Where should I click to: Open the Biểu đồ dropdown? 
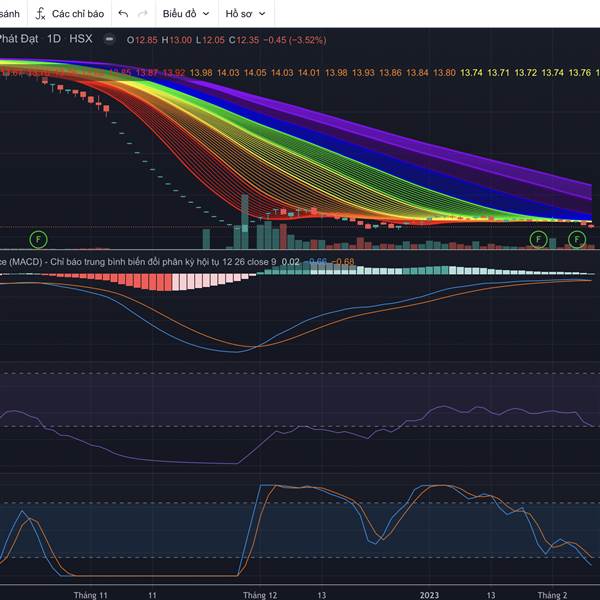pos(186,14)
